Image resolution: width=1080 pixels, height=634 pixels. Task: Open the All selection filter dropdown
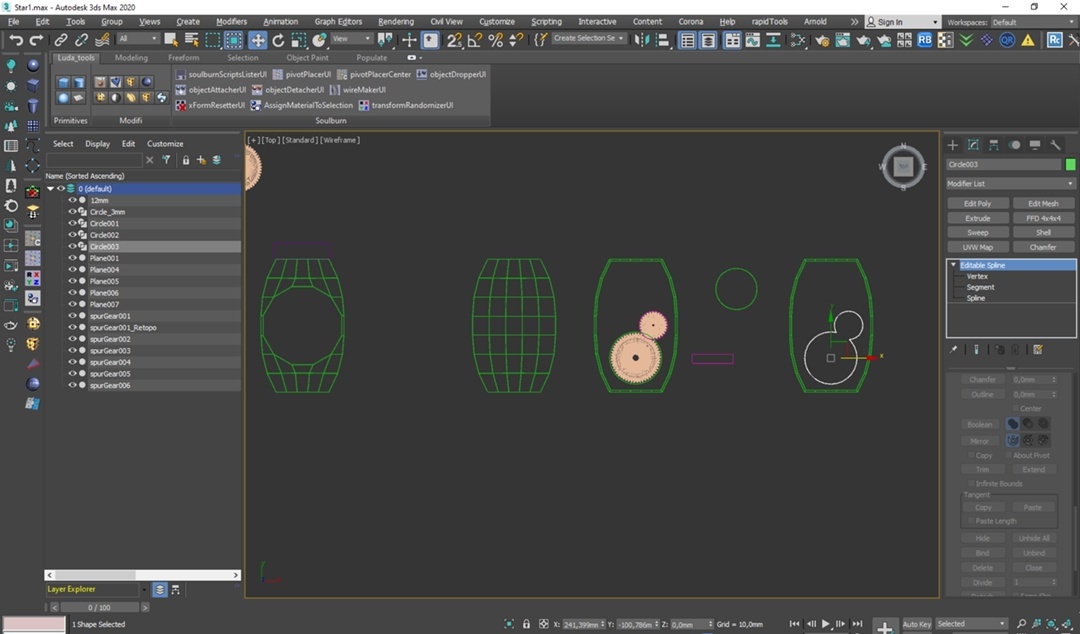coord(138,39)
